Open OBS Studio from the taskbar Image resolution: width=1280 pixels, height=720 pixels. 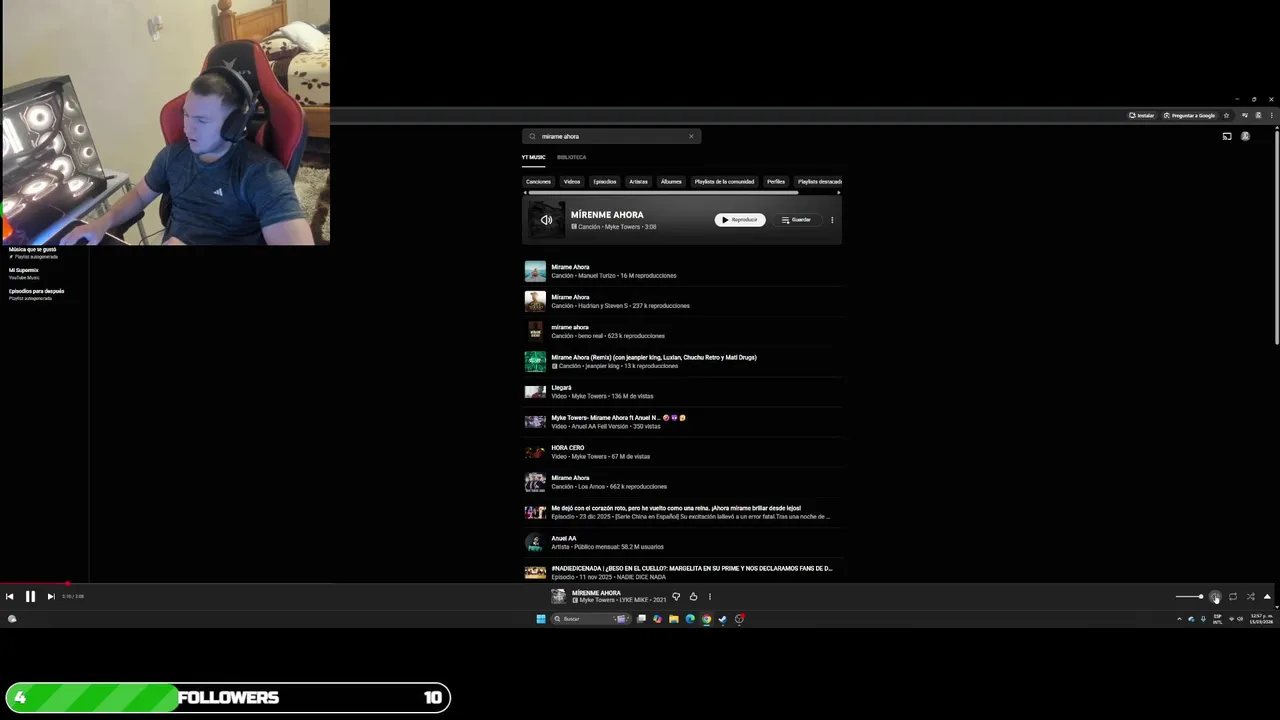(x=739, y=619)
